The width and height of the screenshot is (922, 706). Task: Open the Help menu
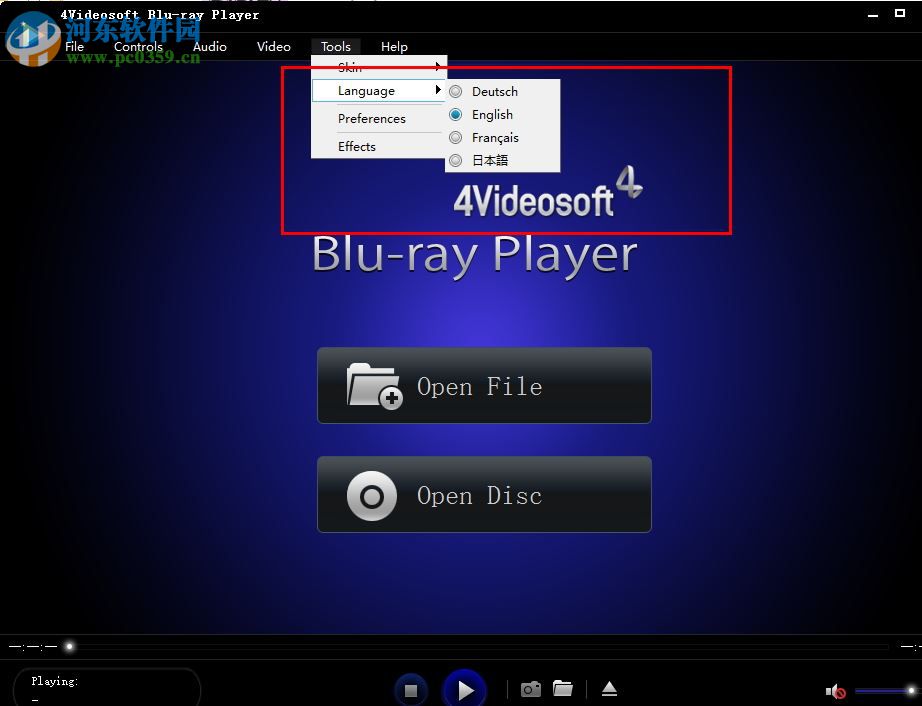coord(394,46)
